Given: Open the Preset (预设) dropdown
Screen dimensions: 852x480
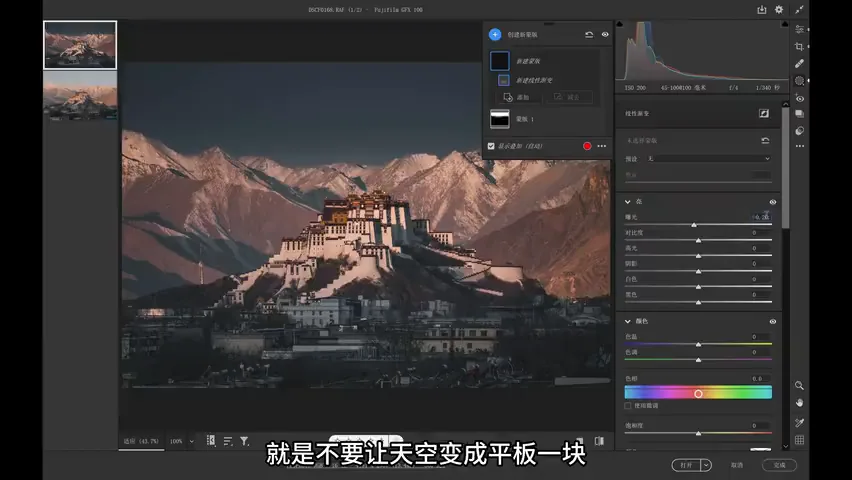Looking at the screenshot, I should point(709,159).
